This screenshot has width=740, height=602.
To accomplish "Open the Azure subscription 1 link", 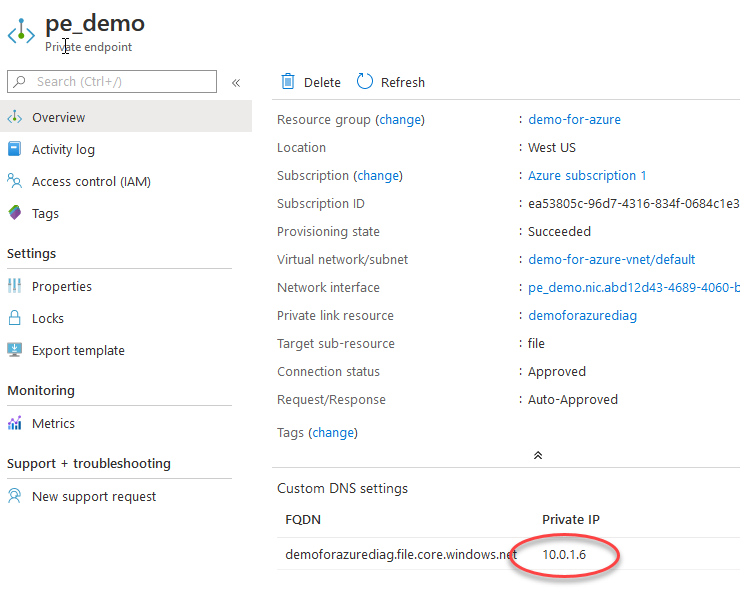I will coord(587,176).
